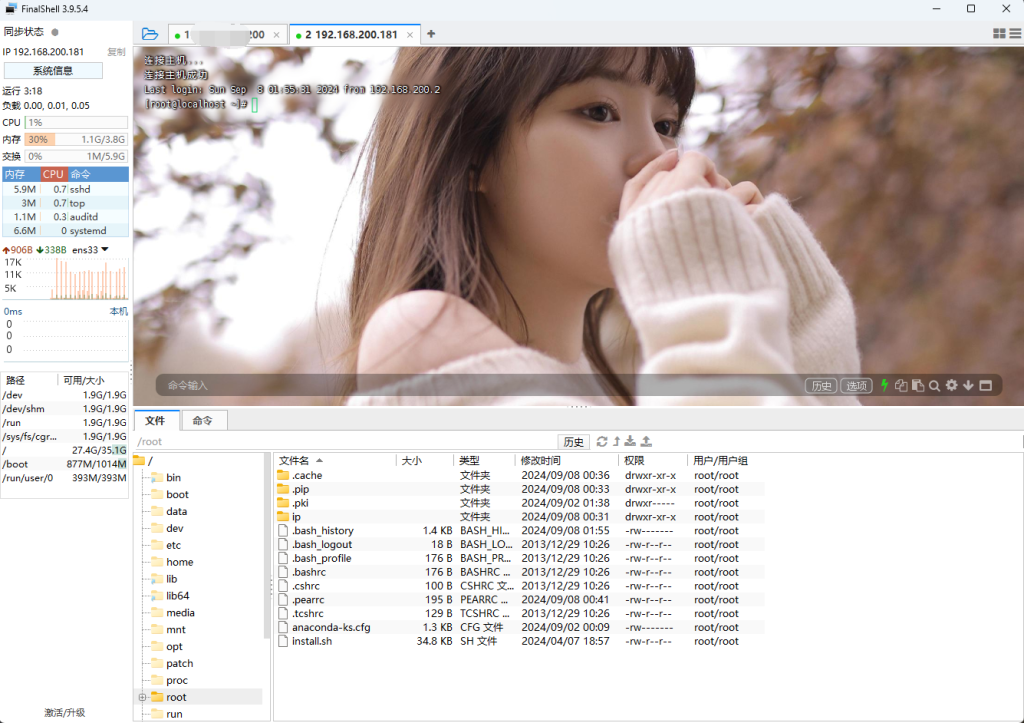
Task: Focus the 命令输入 command input field
Action: pos(480,385)
